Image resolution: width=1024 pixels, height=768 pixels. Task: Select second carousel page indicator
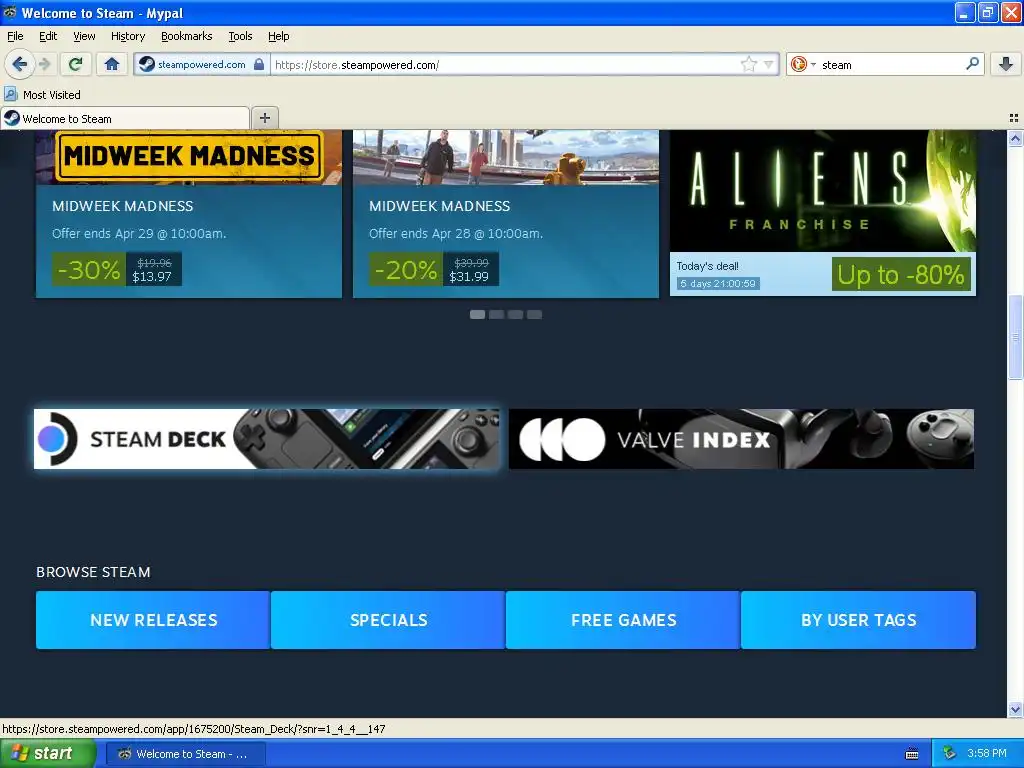pyautogui.click(x=496, y=315)
